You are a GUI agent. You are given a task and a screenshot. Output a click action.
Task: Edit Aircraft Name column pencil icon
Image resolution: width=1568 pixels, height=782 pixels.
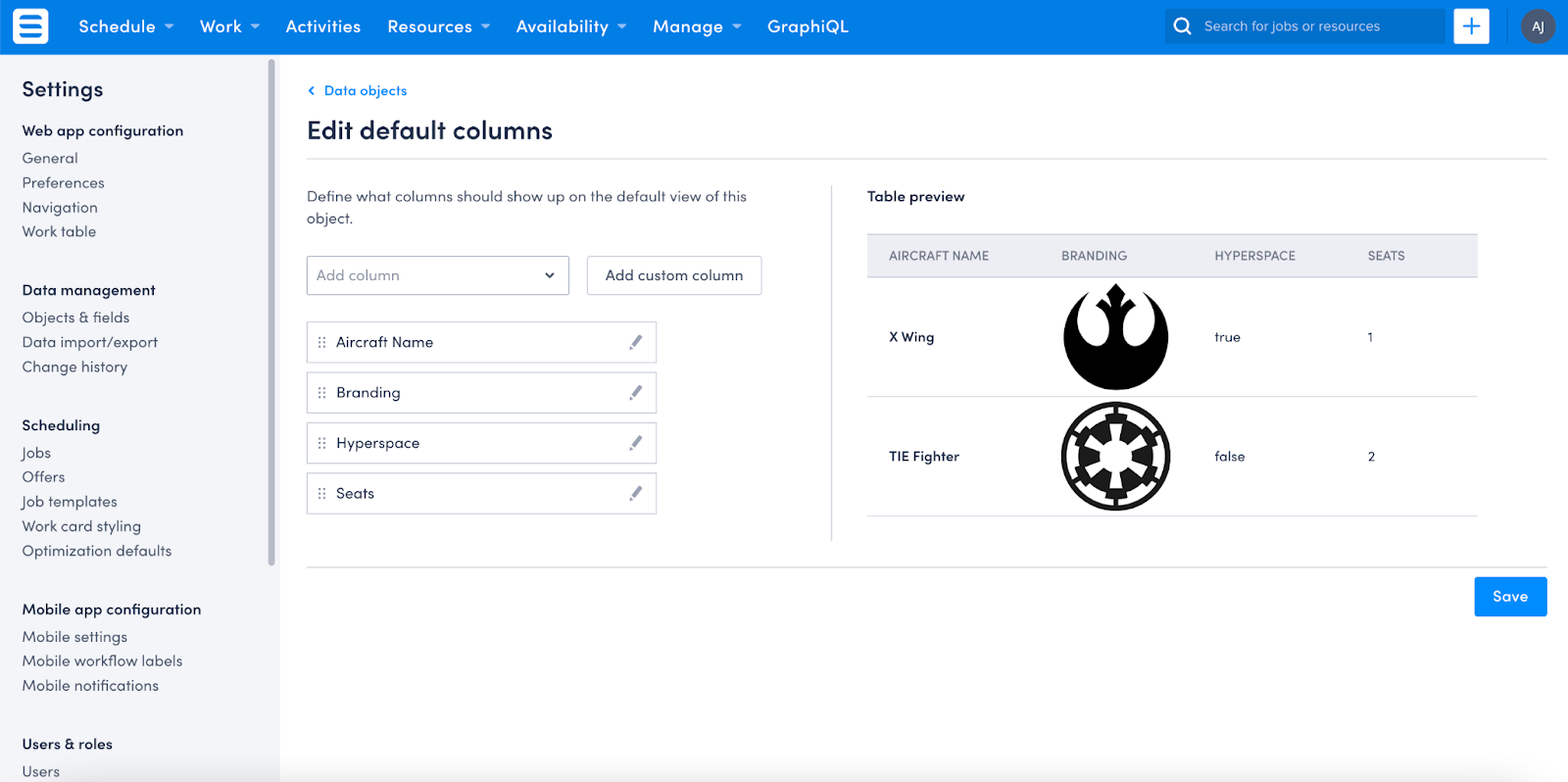tap(636, 342)
